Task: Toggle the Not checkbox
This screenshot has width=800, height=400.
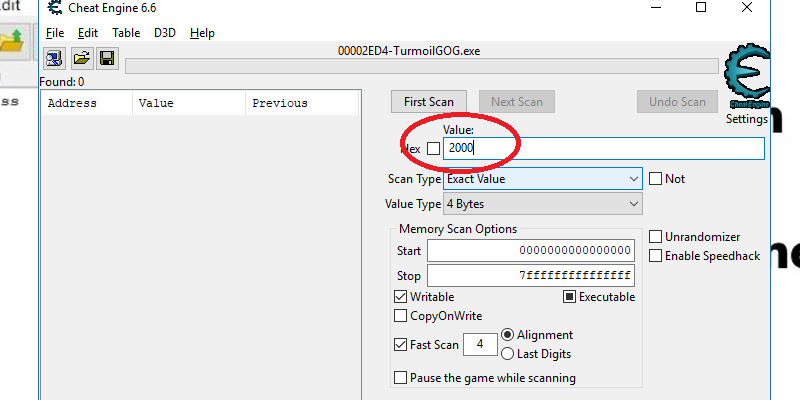Action: (656, 179)
